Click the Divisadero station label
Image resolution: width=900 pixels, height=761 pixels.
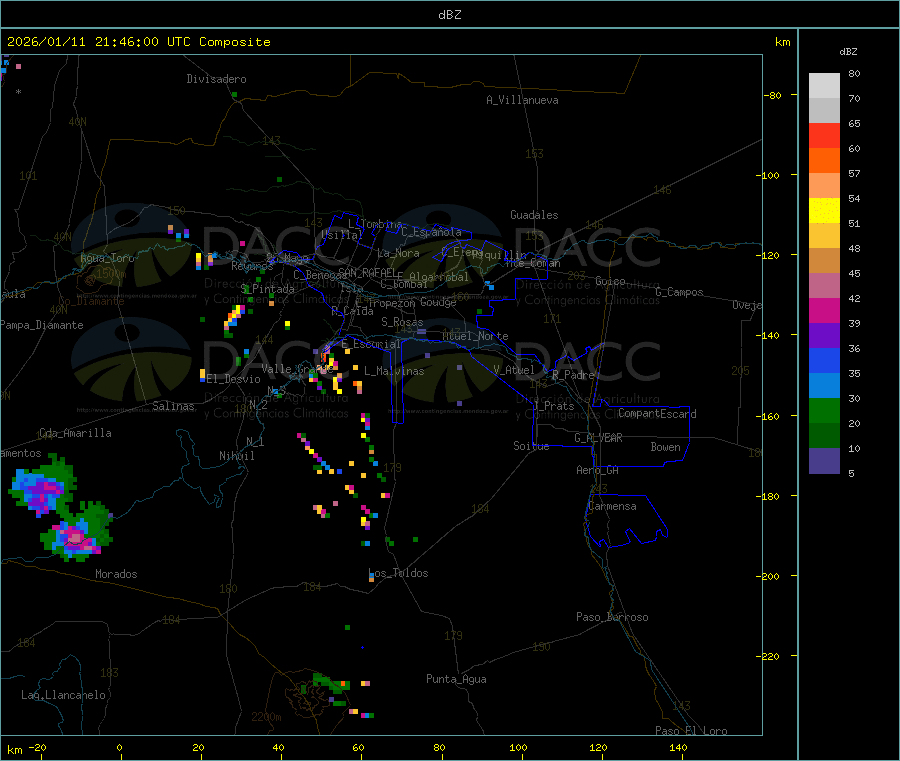[x=216, y=79]
